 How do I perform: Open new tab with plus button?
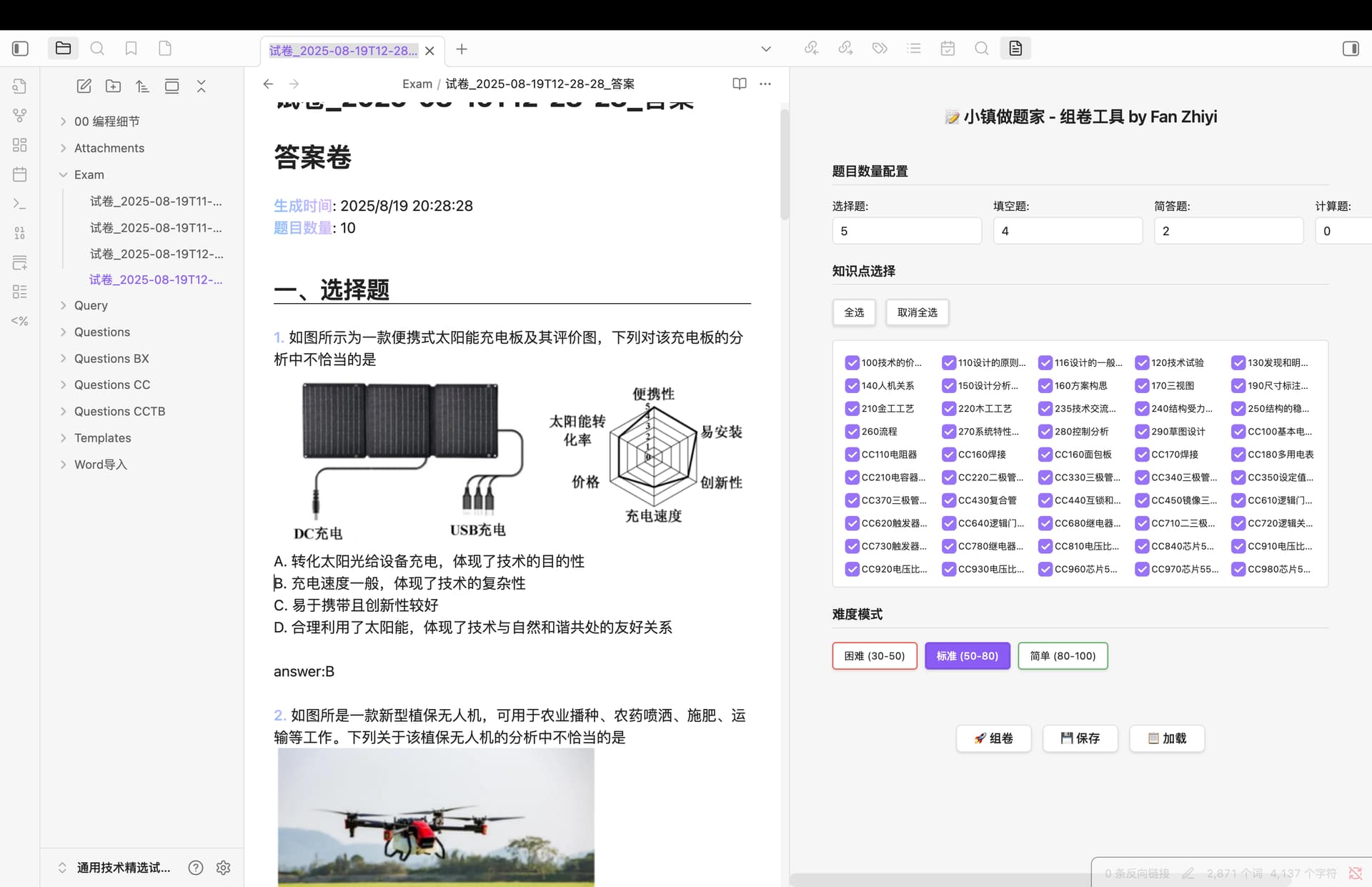click(462, 49)
